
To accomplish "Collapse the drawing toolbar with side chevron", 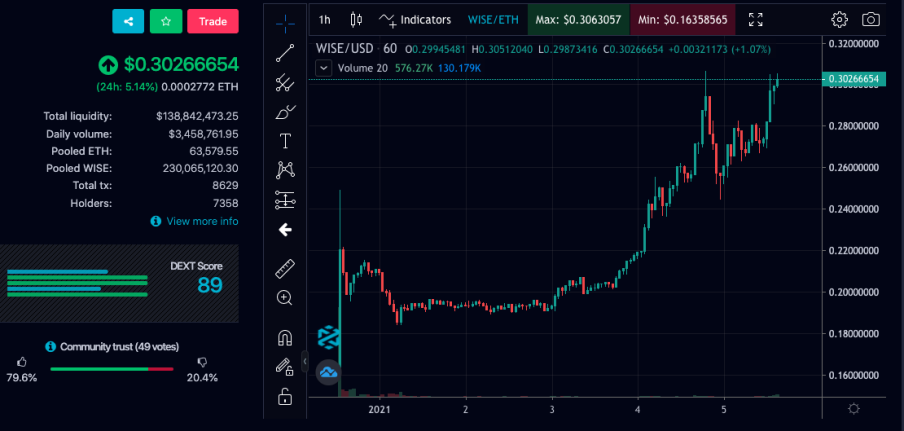I will click(305, 361).
